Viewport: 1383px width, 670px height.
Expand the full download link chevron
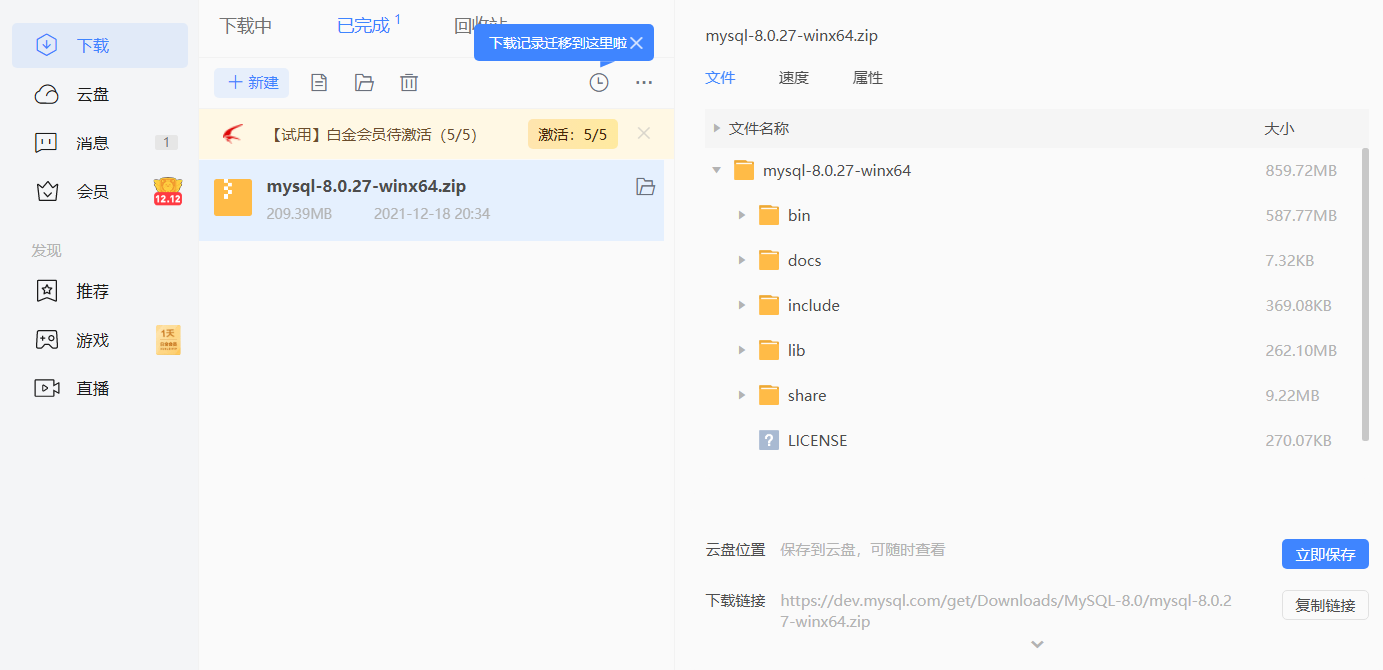[1037, 643]
